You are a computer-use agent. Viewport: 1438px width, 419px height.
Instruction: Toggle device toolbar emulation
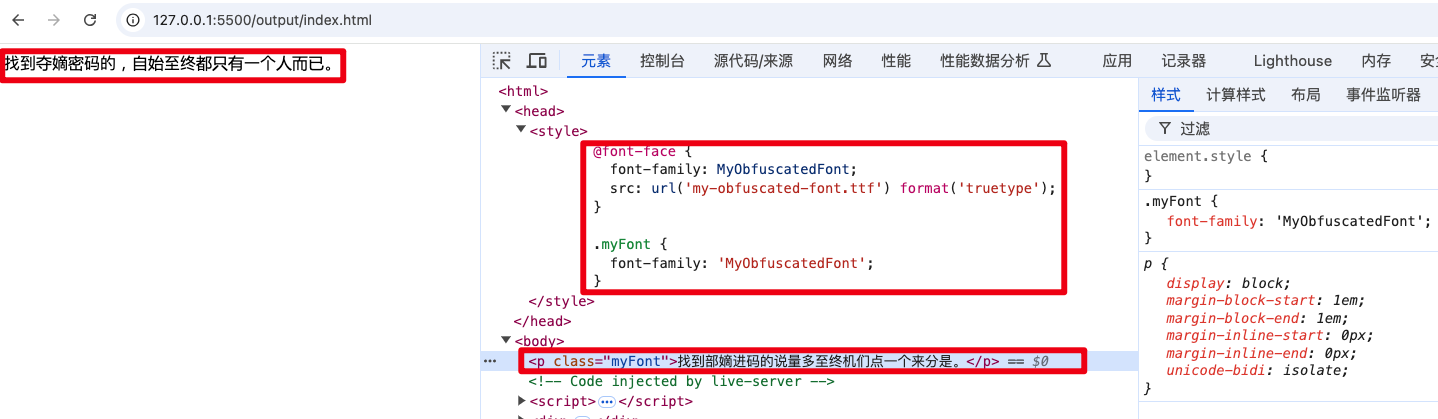coord(537,61)
